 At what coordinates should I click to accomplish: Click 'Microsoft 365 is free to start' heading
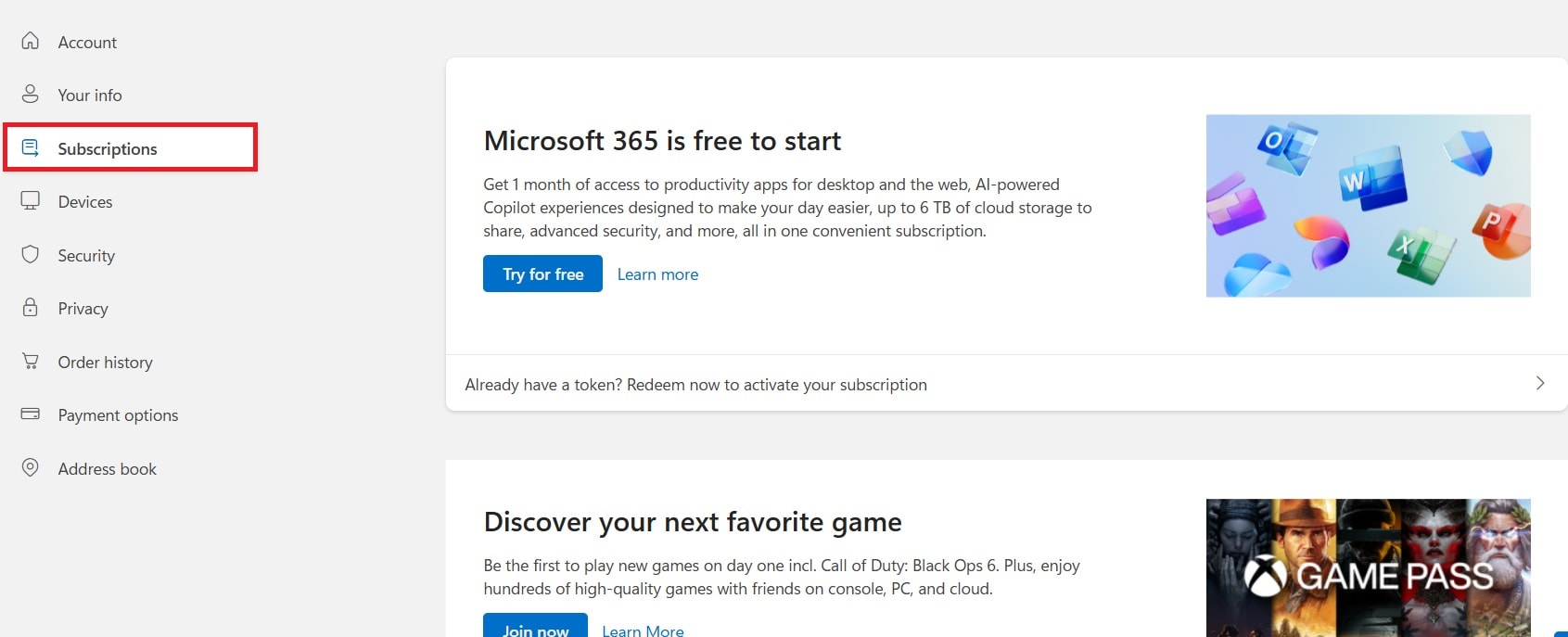click(662, 141)
